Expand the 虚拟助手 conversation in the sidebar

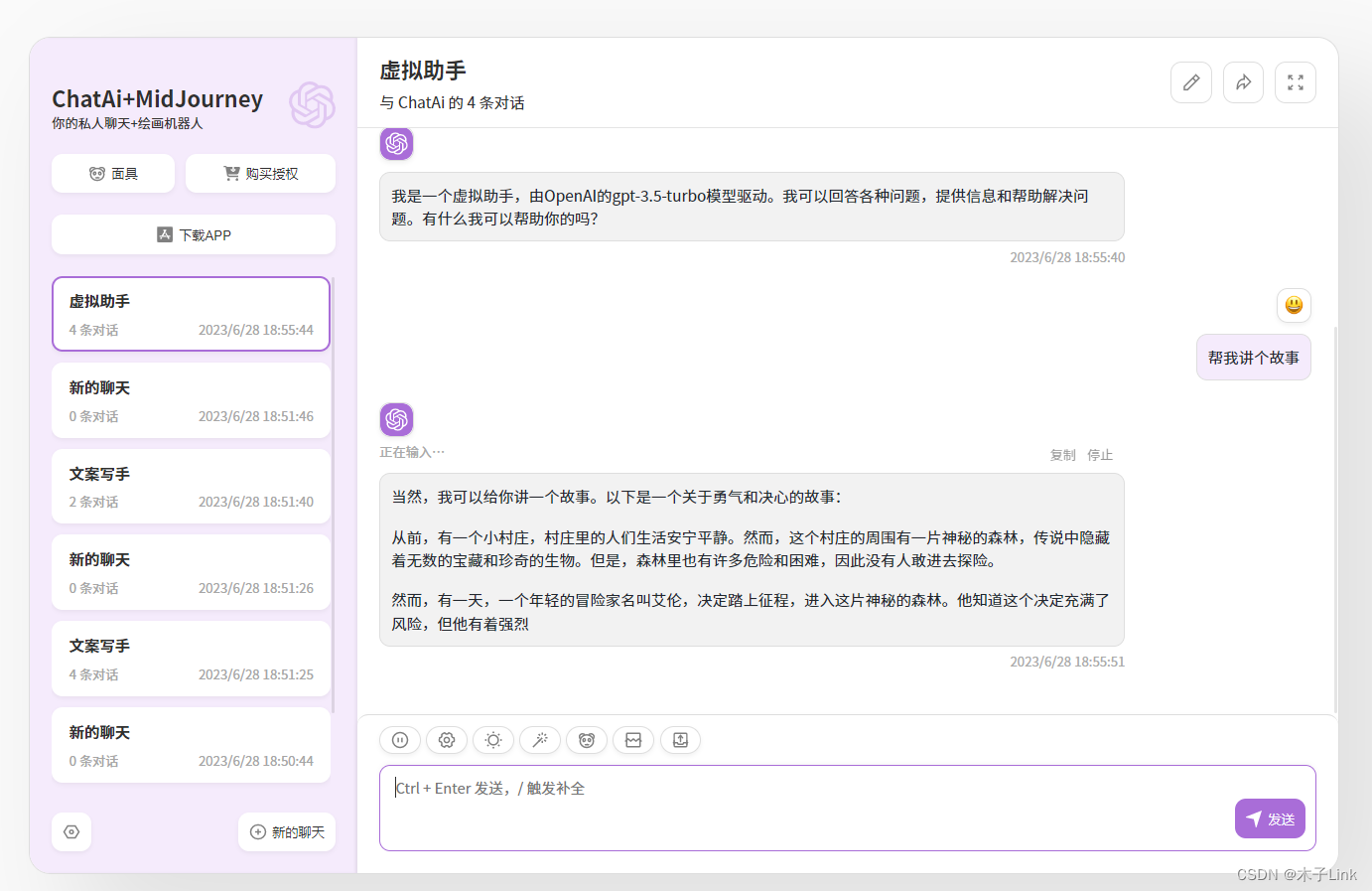[x=191, y=313]
